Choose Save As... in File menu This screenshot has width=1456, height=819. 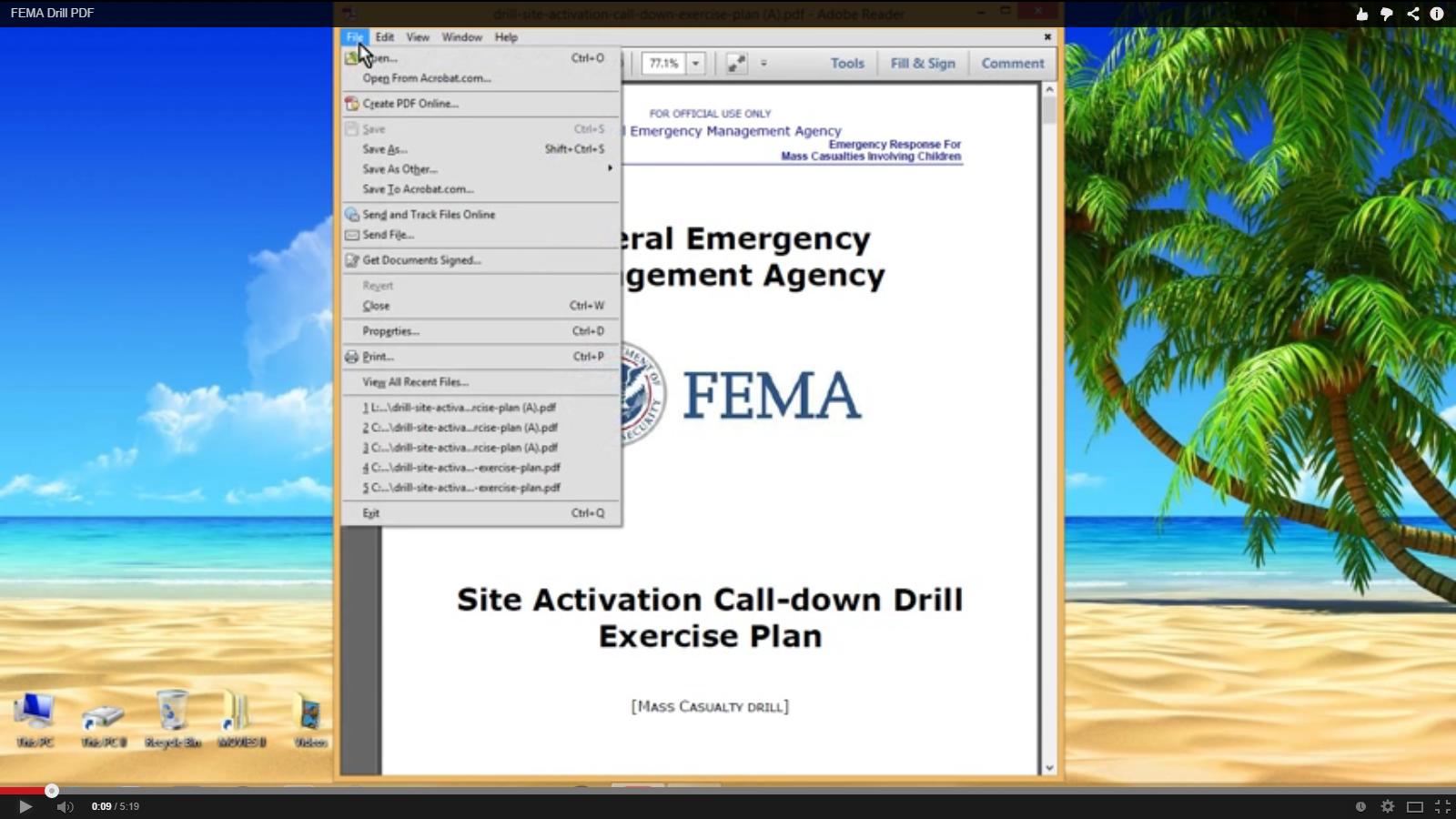[x=480, y=149]
